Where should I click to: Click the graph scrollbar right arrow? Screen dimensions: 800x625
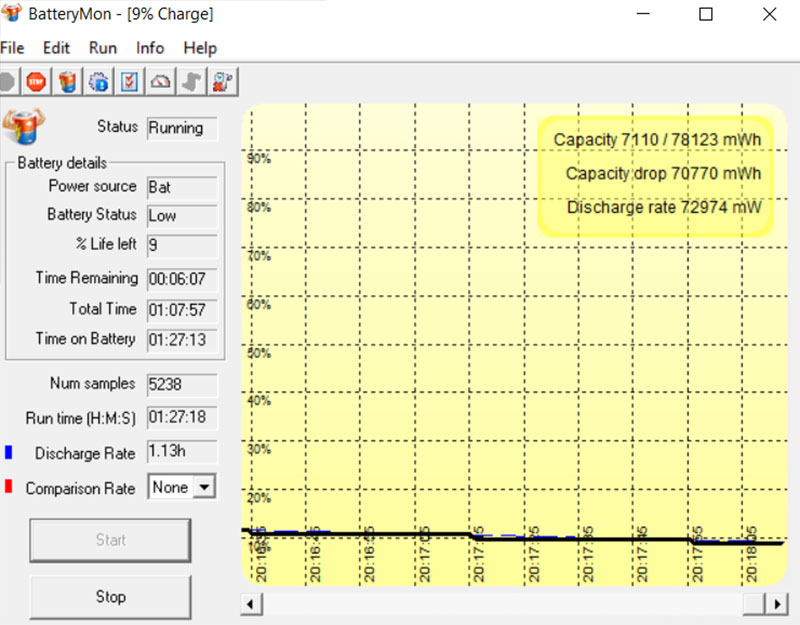tap(777, 604)
